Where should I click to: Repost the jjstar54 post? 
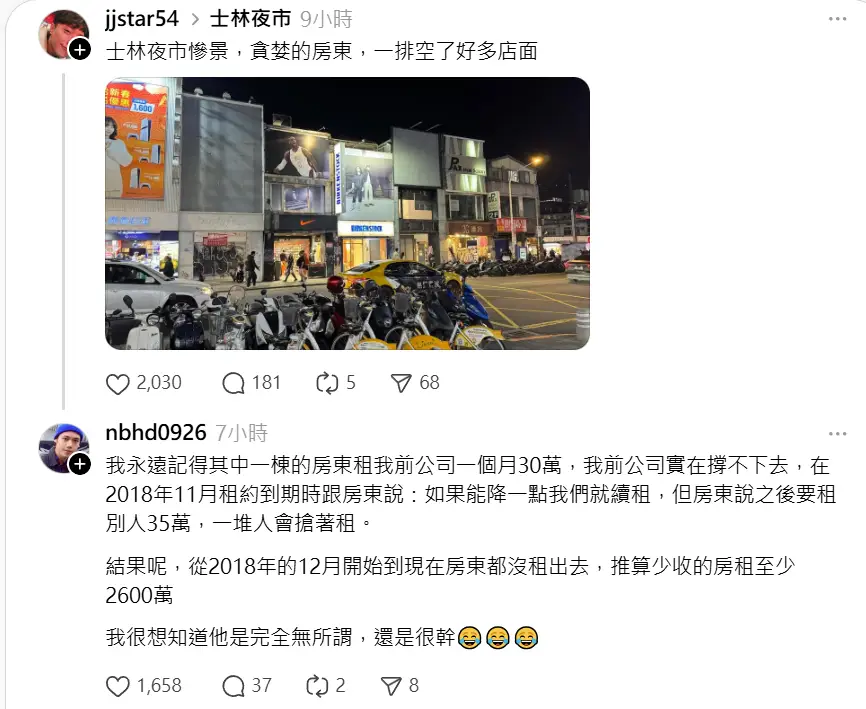327,383
